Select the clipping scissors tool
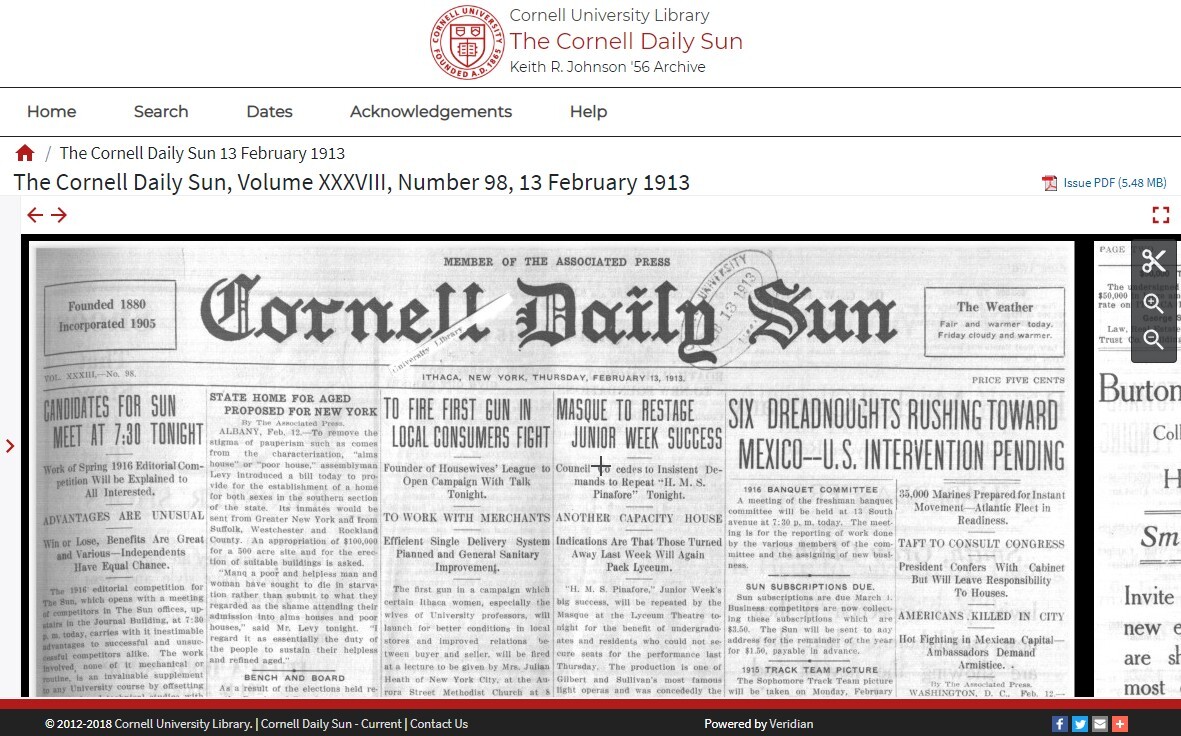The image size is (1181, 736). point(1154,260)
